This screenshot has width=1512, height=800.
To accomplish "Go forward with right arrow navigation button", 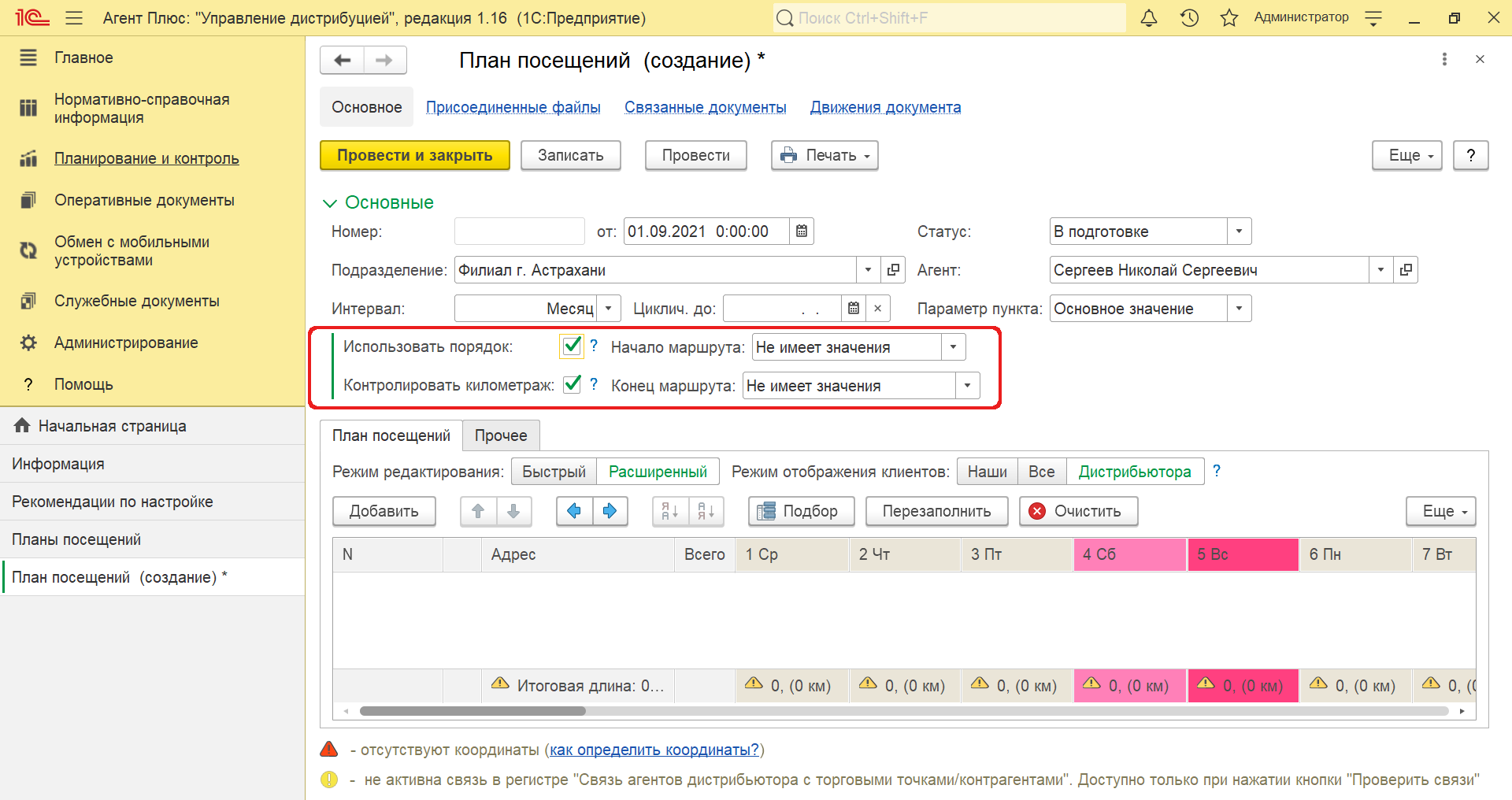I will [384, 60].
